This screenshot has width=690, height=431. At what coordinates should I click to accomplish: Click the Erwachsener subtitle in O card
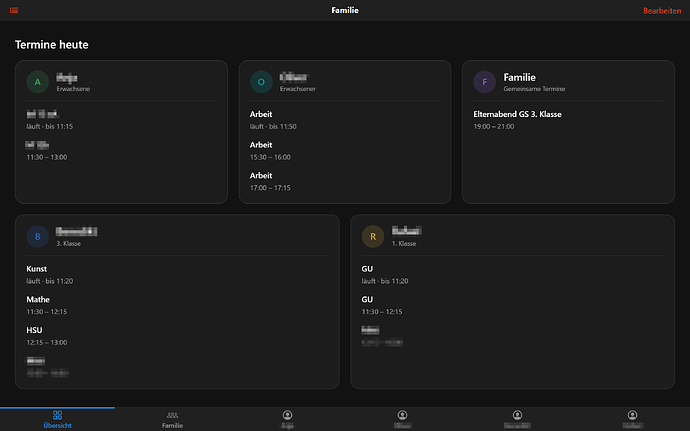298,89
